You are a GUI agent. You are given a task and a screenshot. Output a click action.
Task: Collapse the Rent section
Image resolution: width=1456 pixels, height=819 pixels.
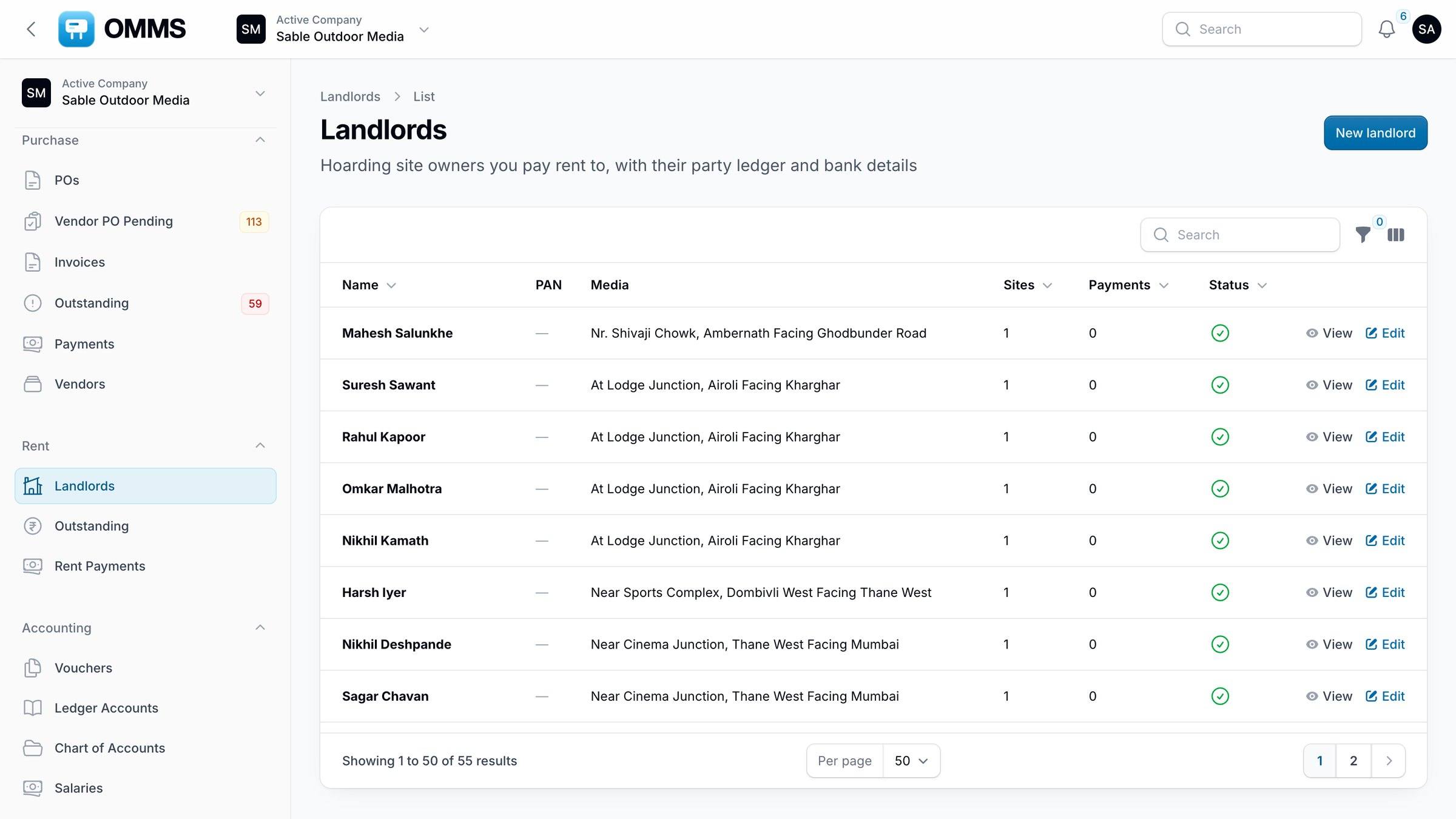260,446
